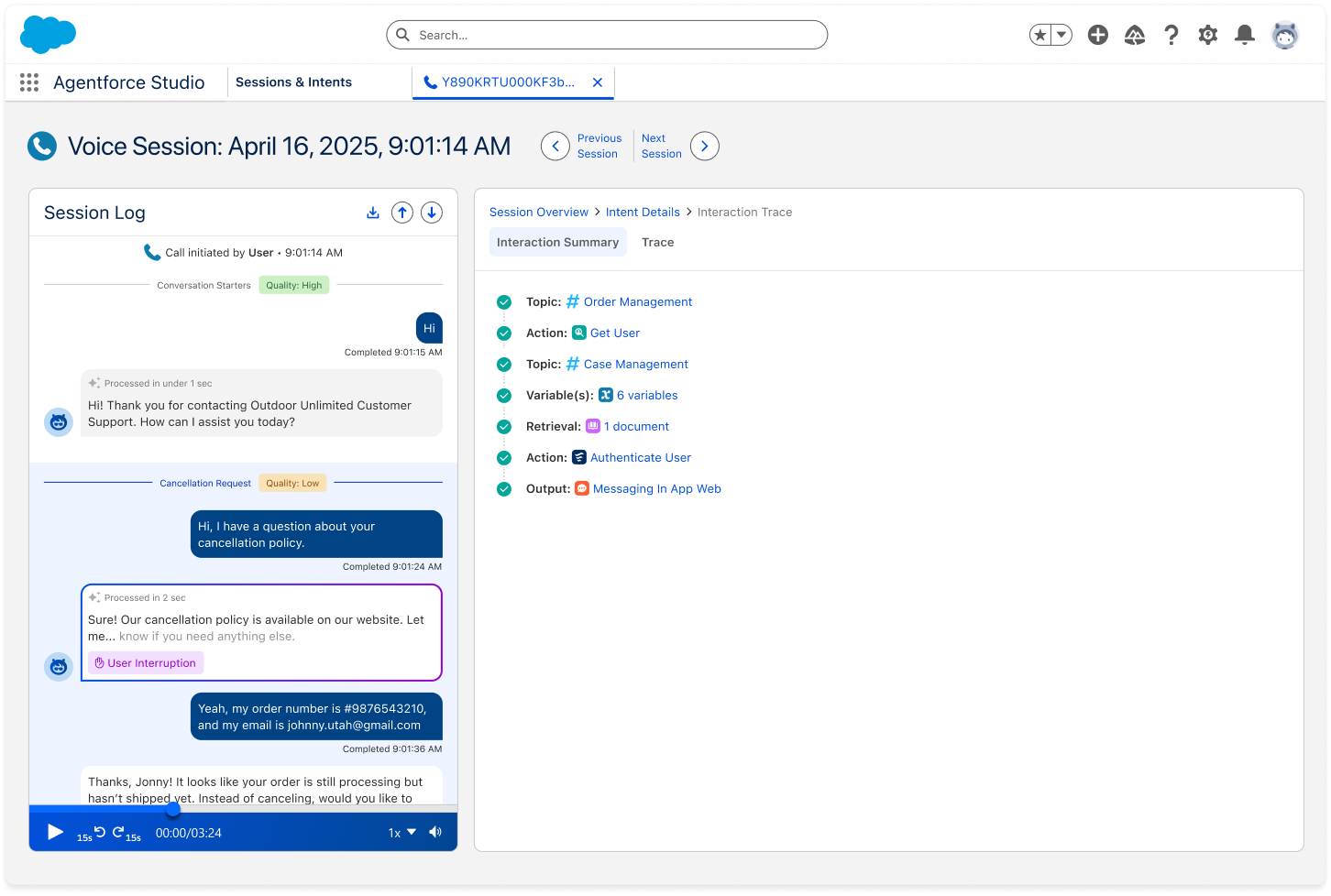Open Trailhead guidance icon
This screenshot has height=896, width=1331.
[x=1135, y=35]
